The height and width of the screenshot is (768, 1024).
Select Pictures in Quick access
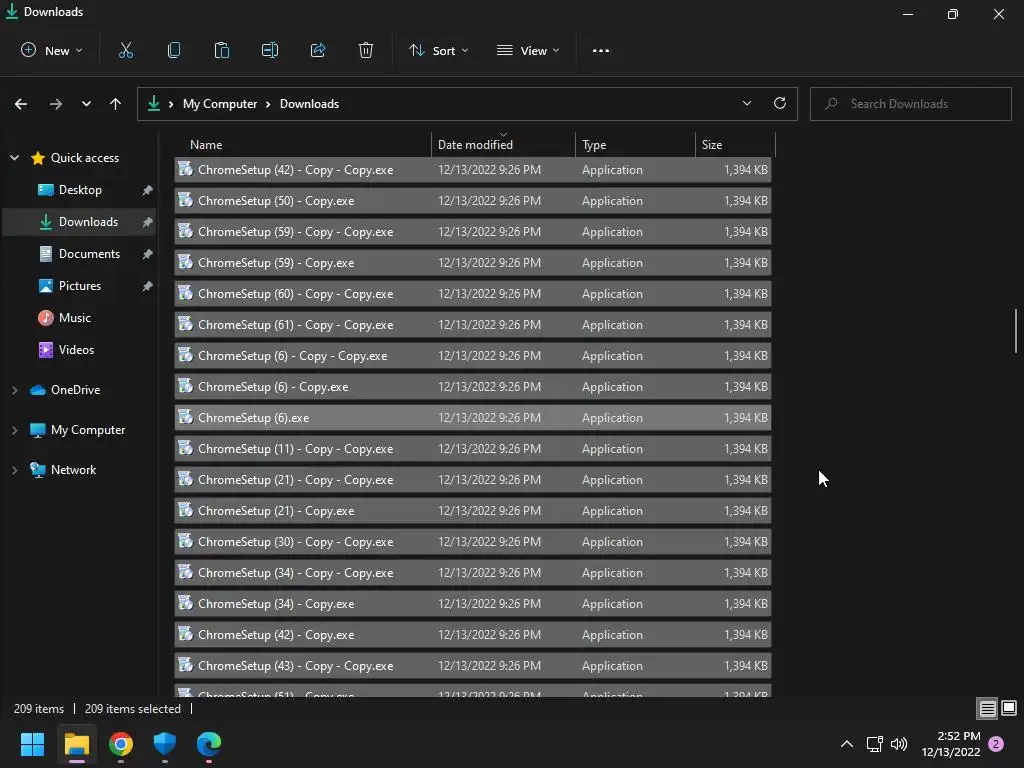pos(80,286)
